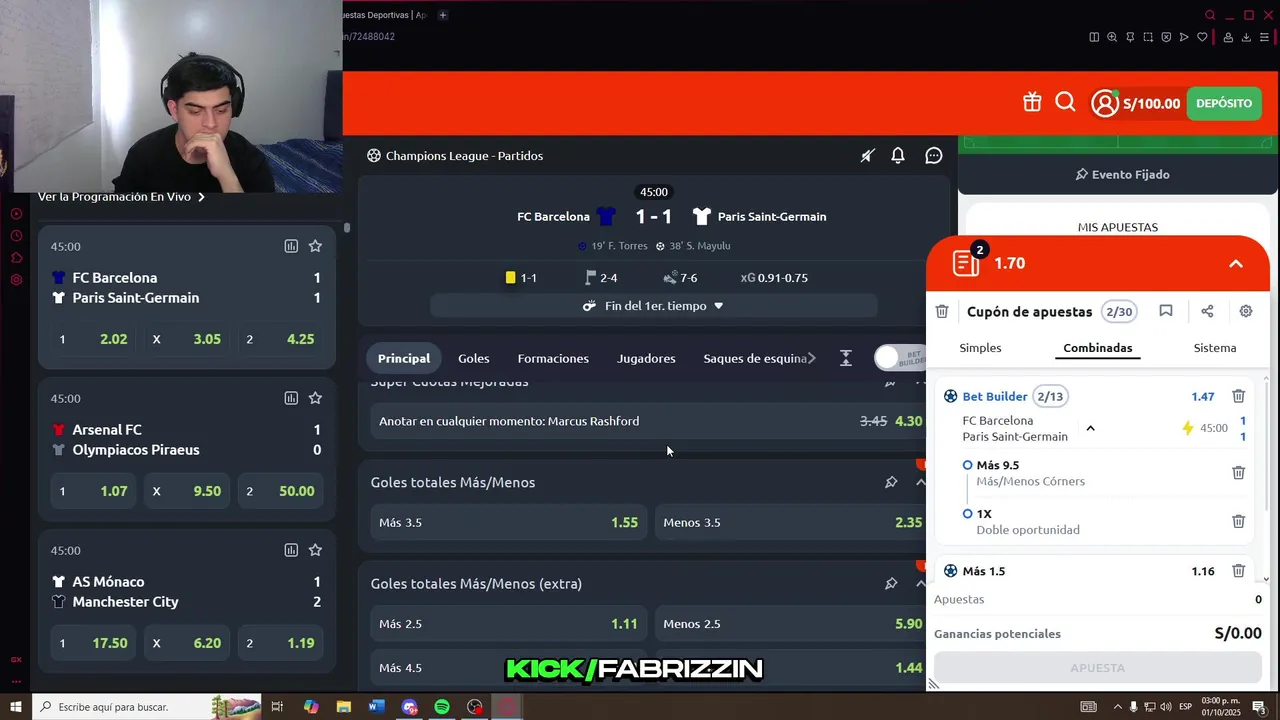The height and width of the screenshot is (720, 1280).
Task: Collapse all markets icon beside tabs
Action: pos(846,358)
